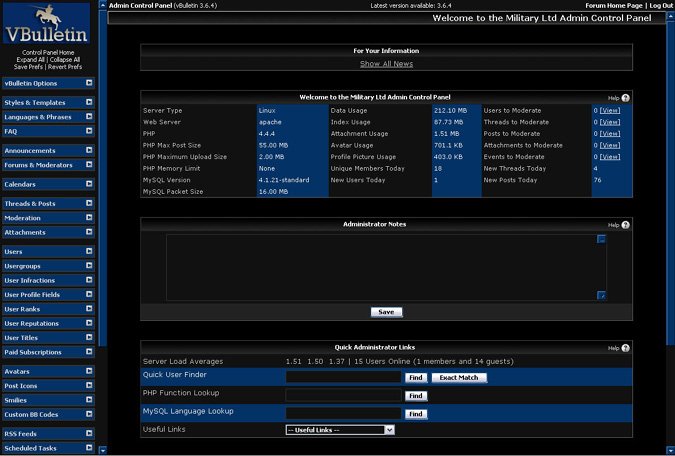The image size is (675, 456).
Task: View Users to Moderate
Action: pos(610,111)
